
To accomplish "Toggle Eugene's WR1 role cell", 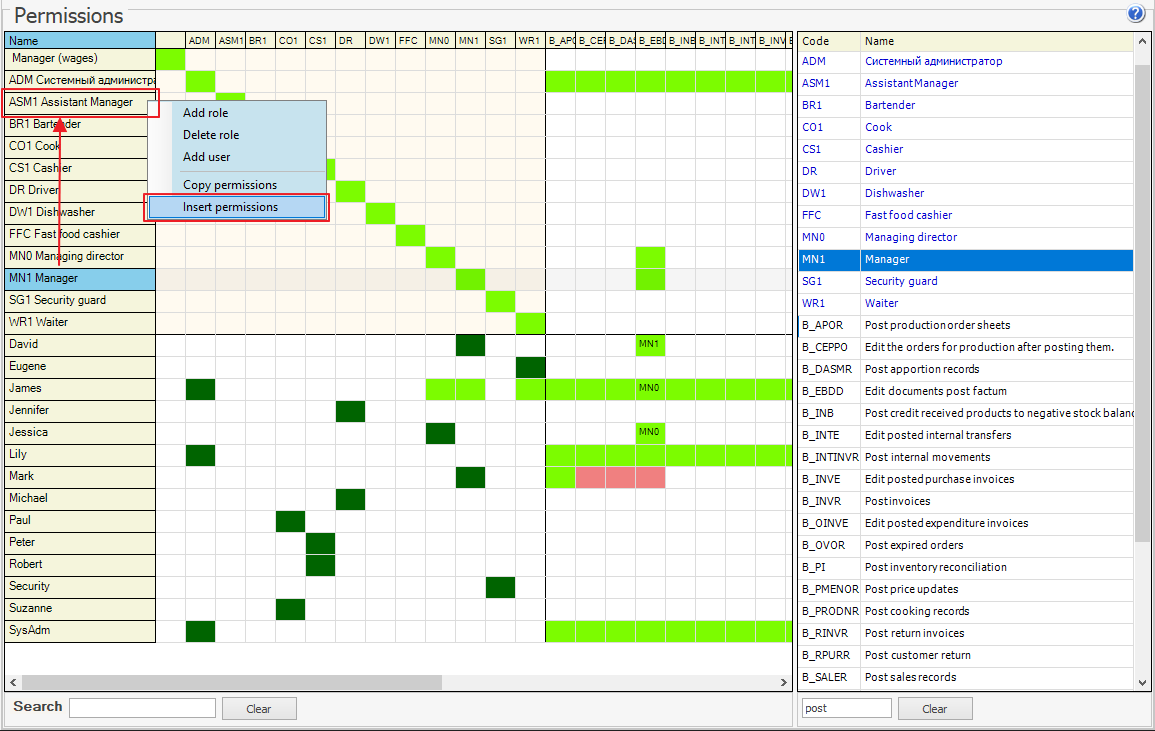I will pyautogui.click(x=530, y=367).
